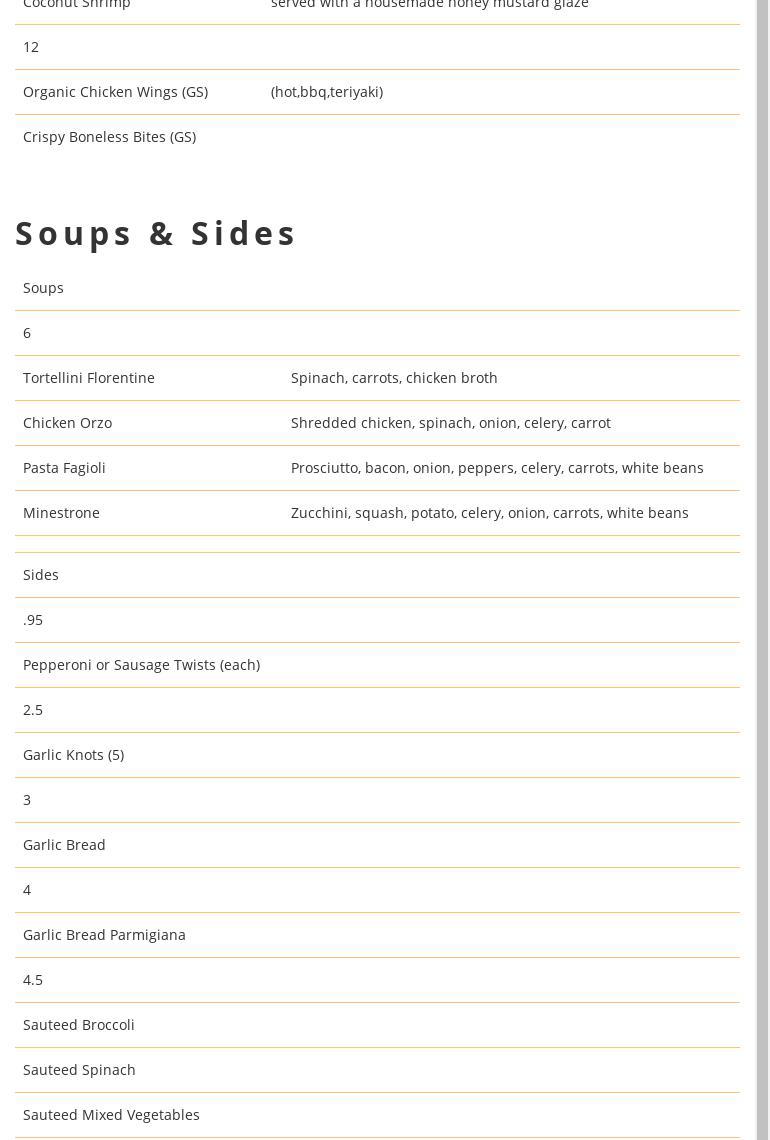The width and height of the screenshot is (770, 1140).
Task: Click the Soups section label
Action: (43, 288)
